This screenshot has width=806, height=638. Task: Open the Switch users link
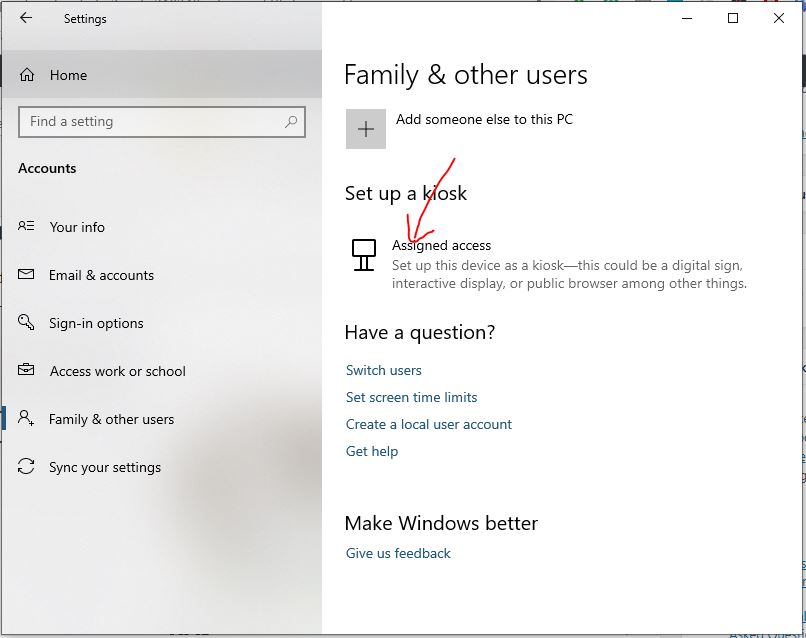point(383,370)
